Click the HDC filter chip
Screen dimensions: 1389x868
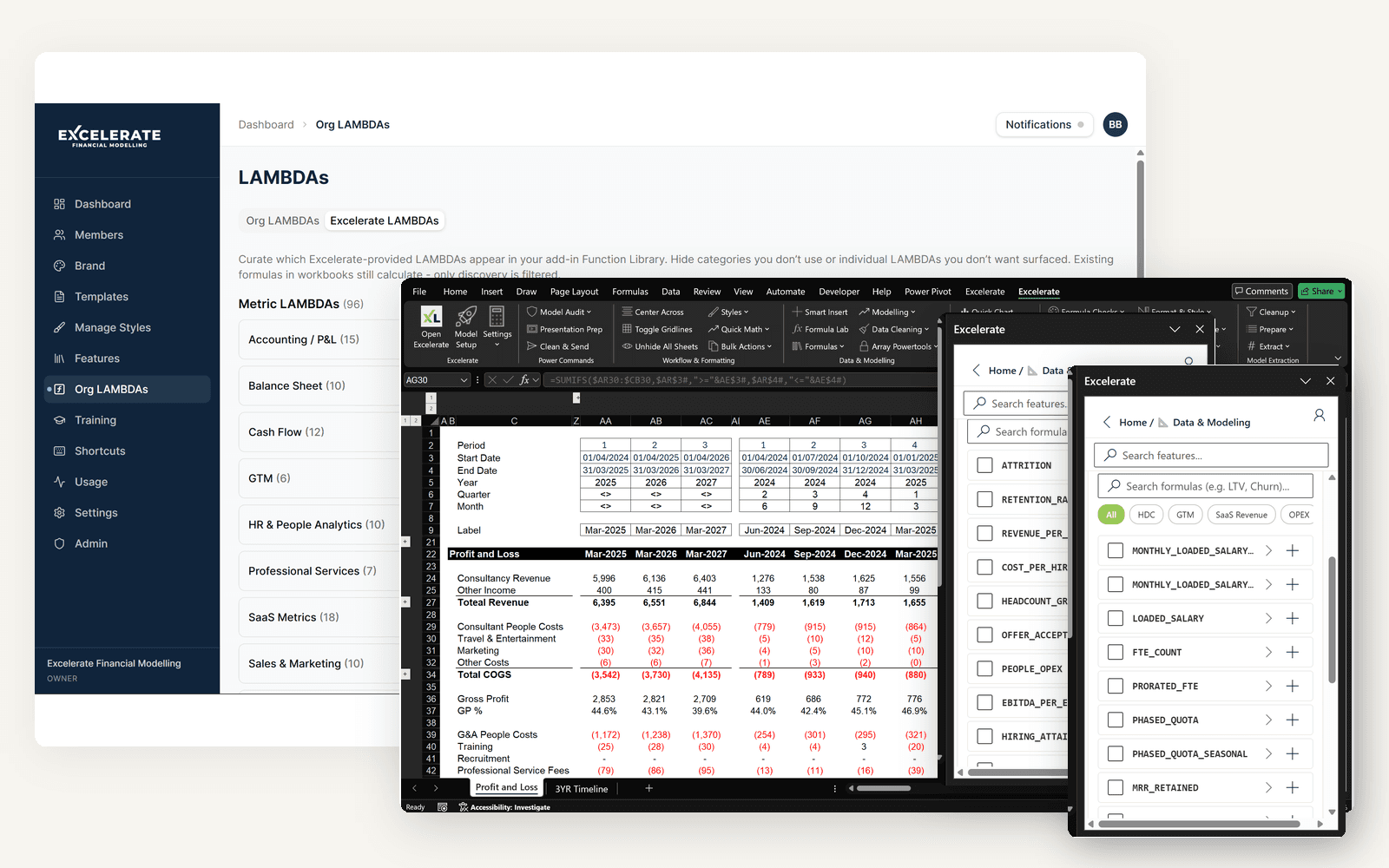click(1146, 515)
